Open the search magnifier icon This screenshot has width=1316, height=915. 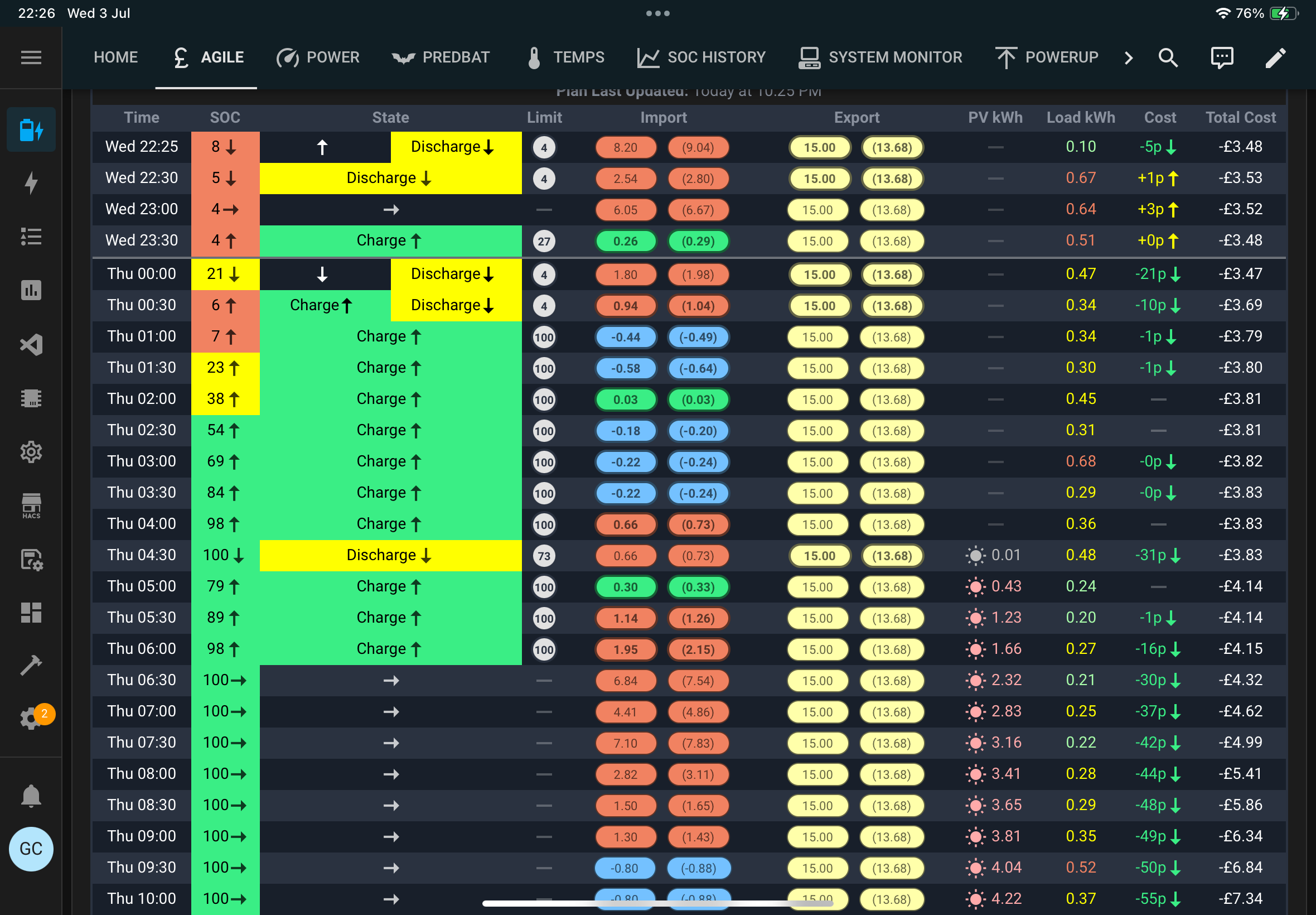pos(1168,57)
